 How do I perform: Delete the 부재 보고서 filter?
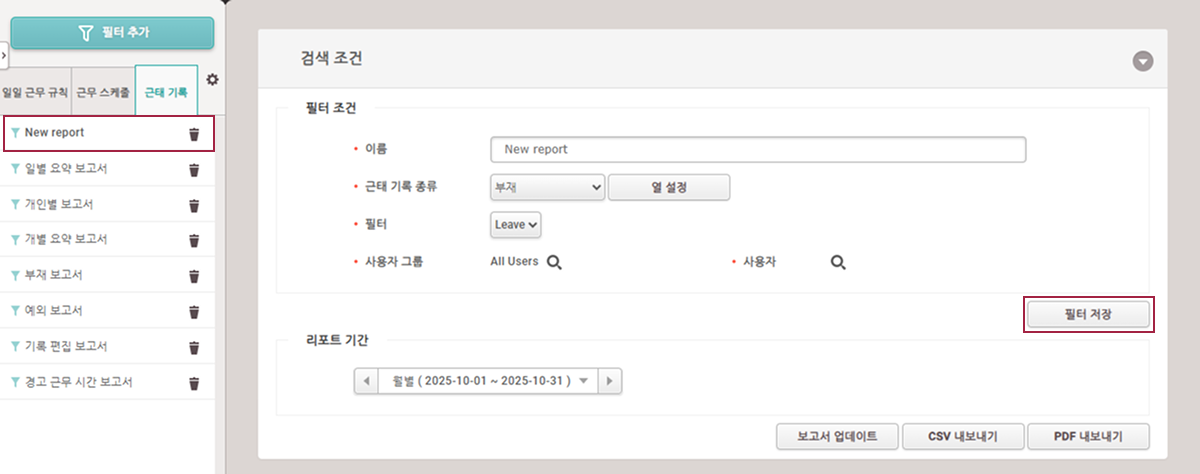[x=194, y=276]
